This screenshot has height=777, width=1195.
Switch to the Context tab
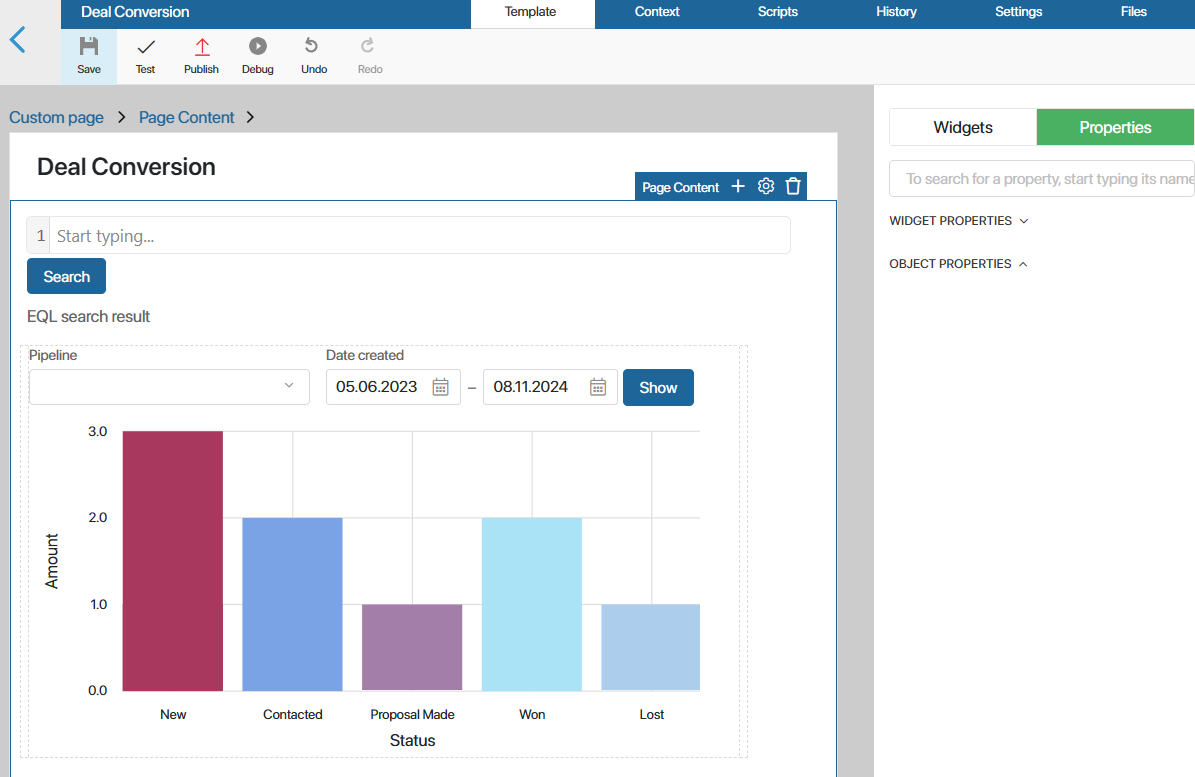pyautogui.click(x=656, y=12)
